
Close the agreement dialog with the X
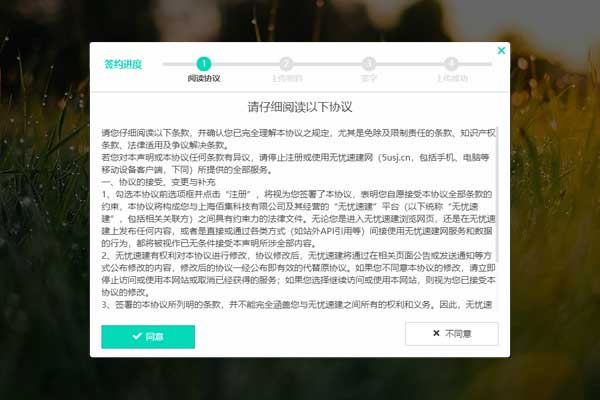pyautogui.click(x=501, y=51)
